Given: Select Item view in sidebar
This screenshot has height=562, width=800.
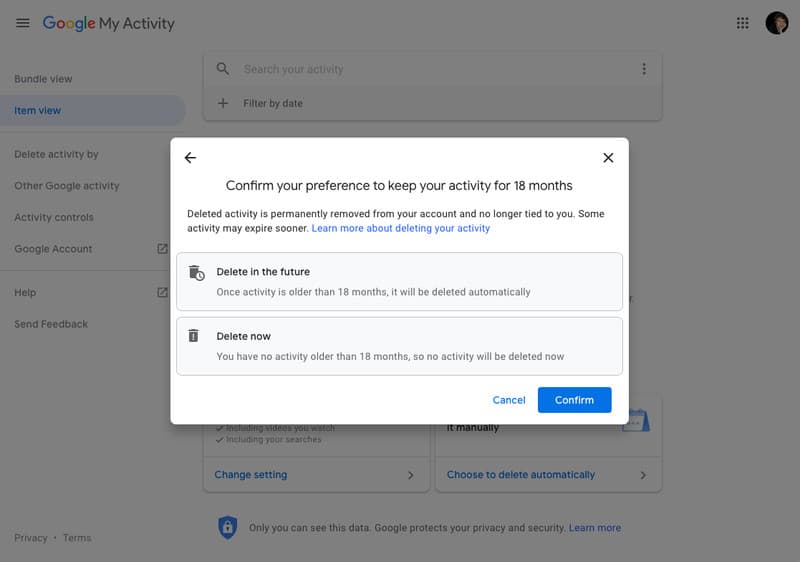Looking at the screenshot, I should [38, 111].
